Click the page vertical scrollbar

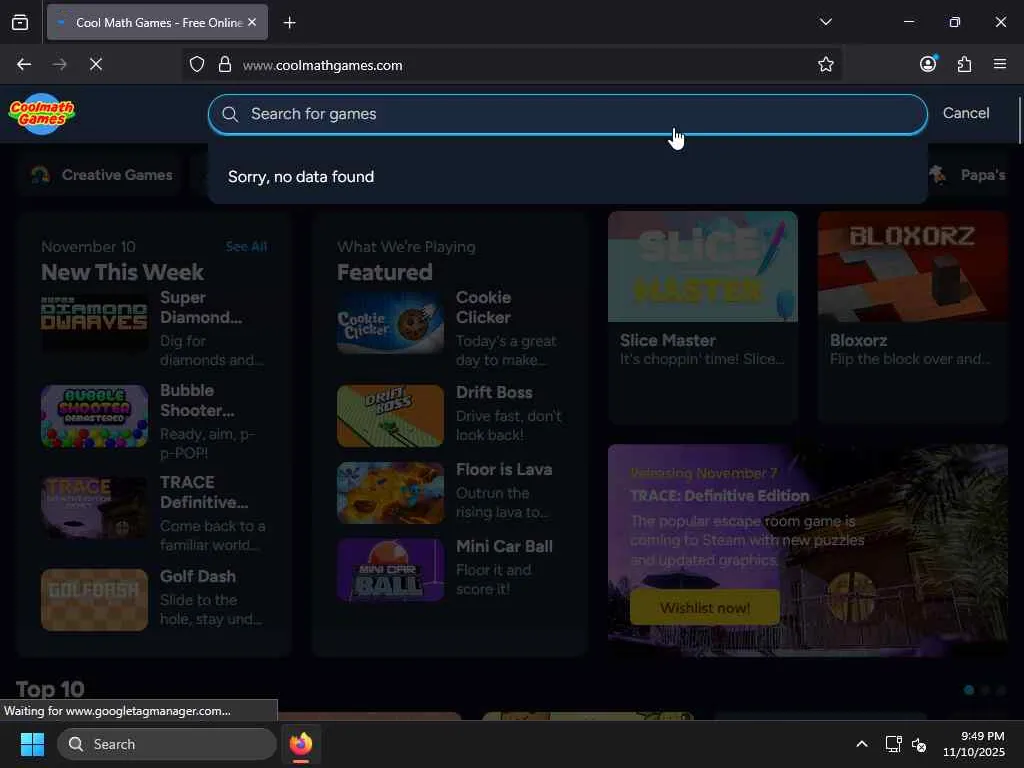[1019, 120]
